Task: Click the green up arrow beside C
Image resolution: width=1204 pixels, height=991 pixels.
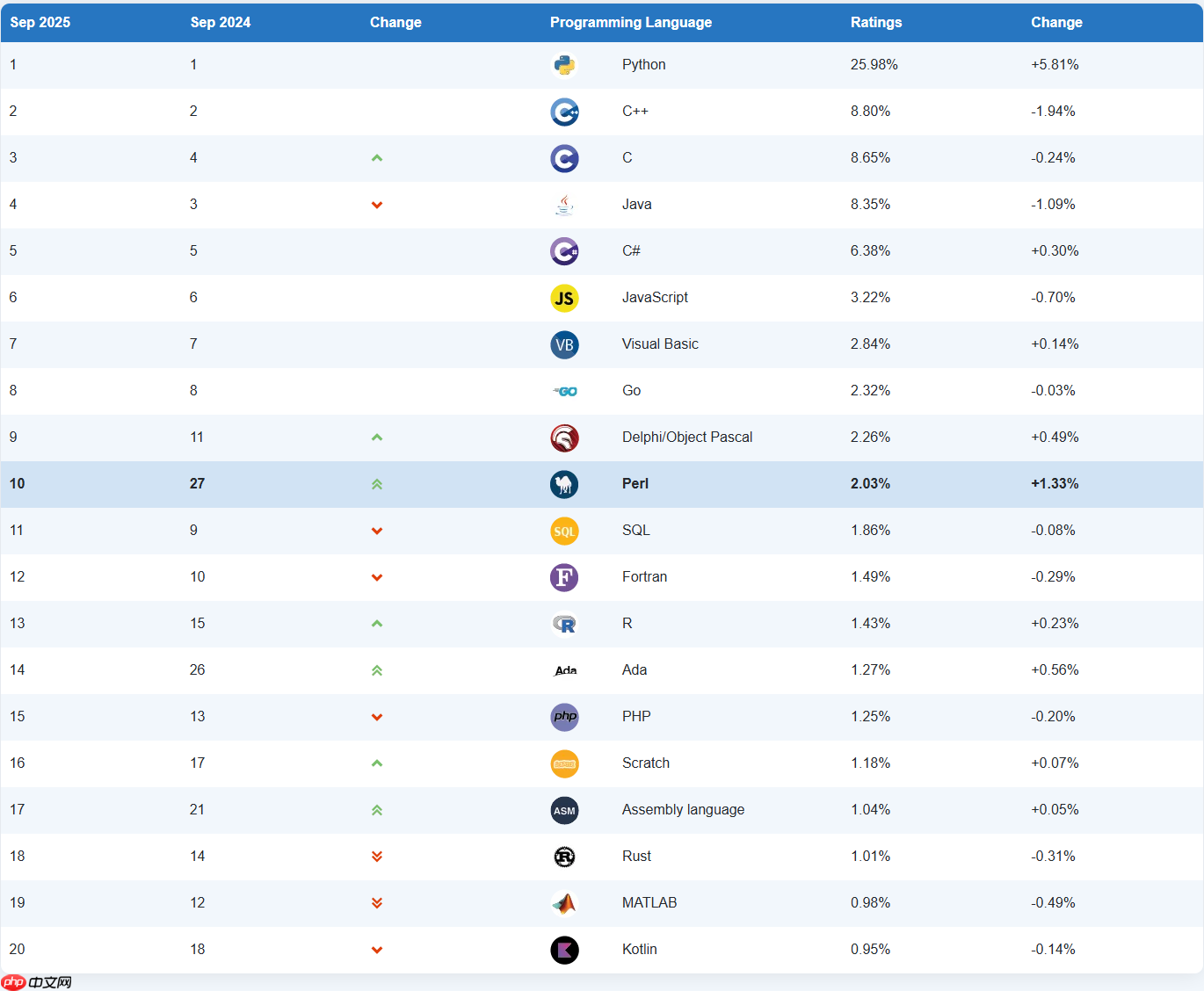Action: [x=377, y=158]
